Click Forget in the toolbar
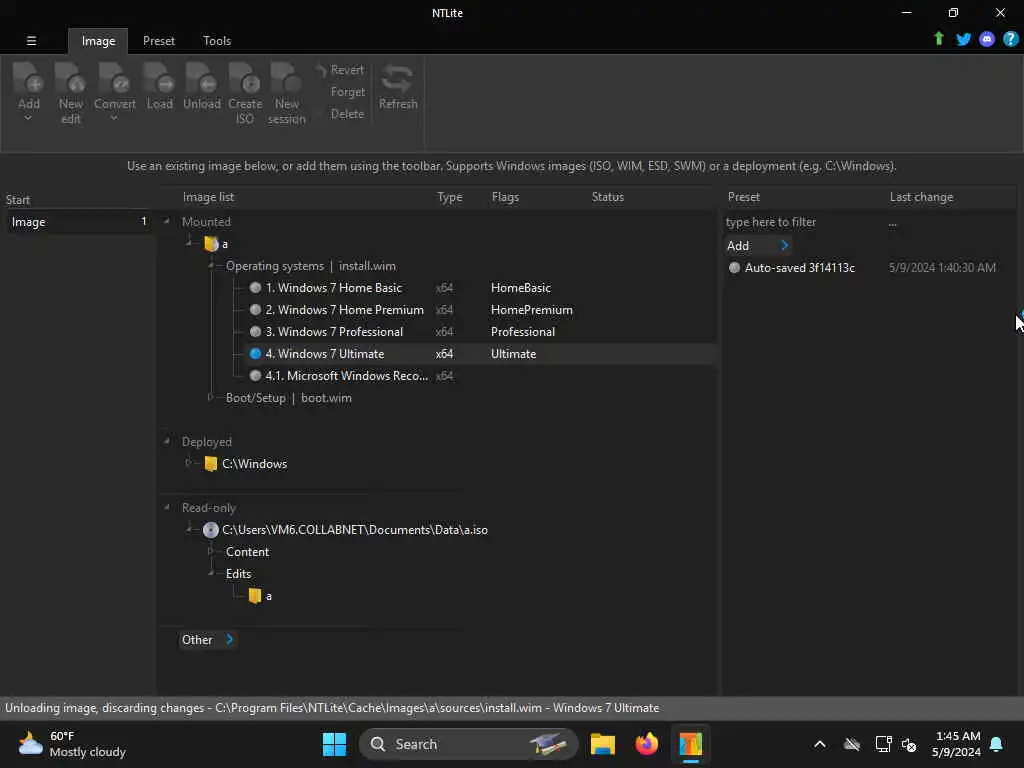The image size is (1024, 768). tap(347, 92)
